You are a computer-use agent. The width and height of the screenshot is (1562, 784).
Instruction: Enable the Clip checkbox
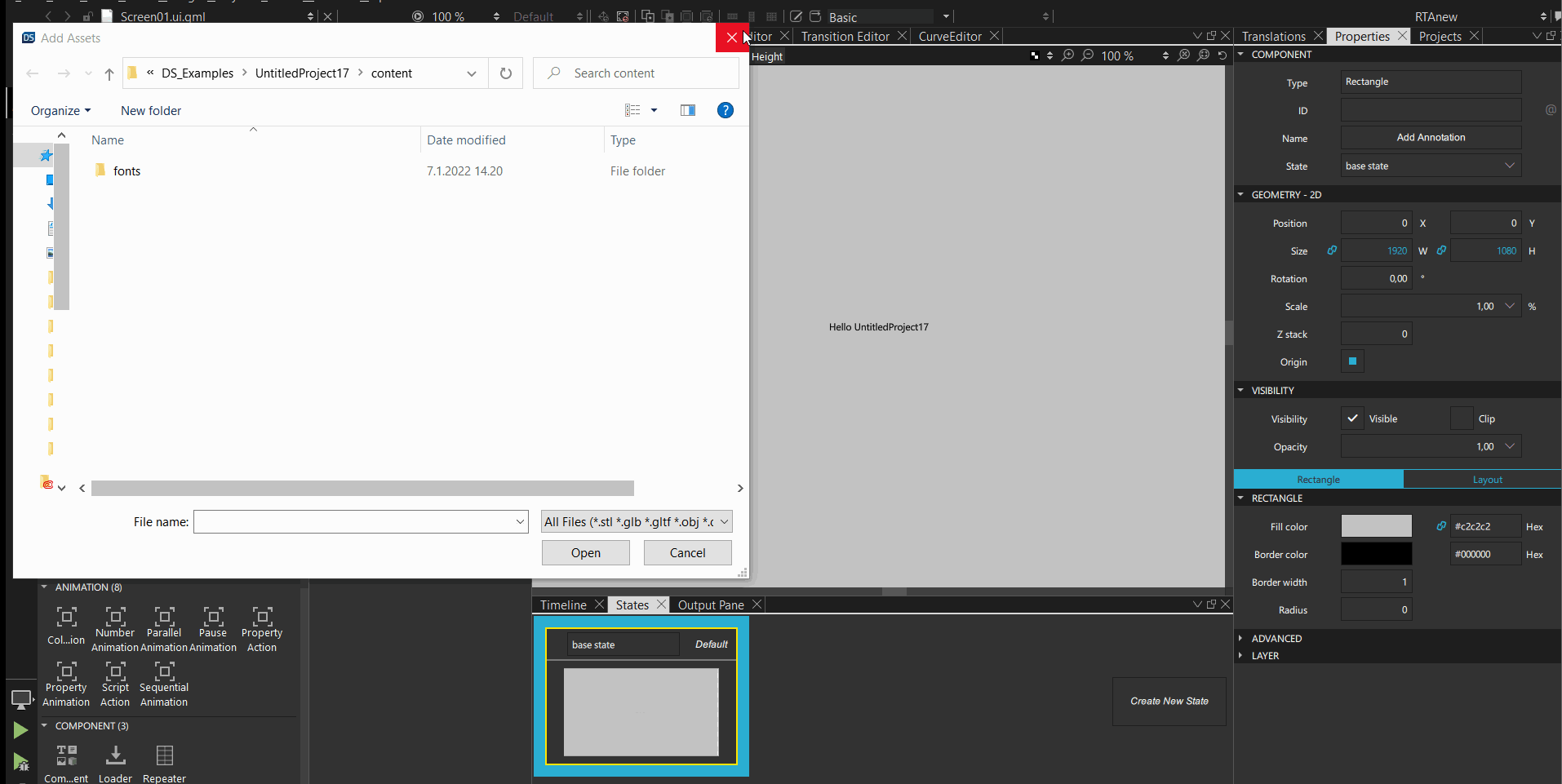tap(1461, 419)
